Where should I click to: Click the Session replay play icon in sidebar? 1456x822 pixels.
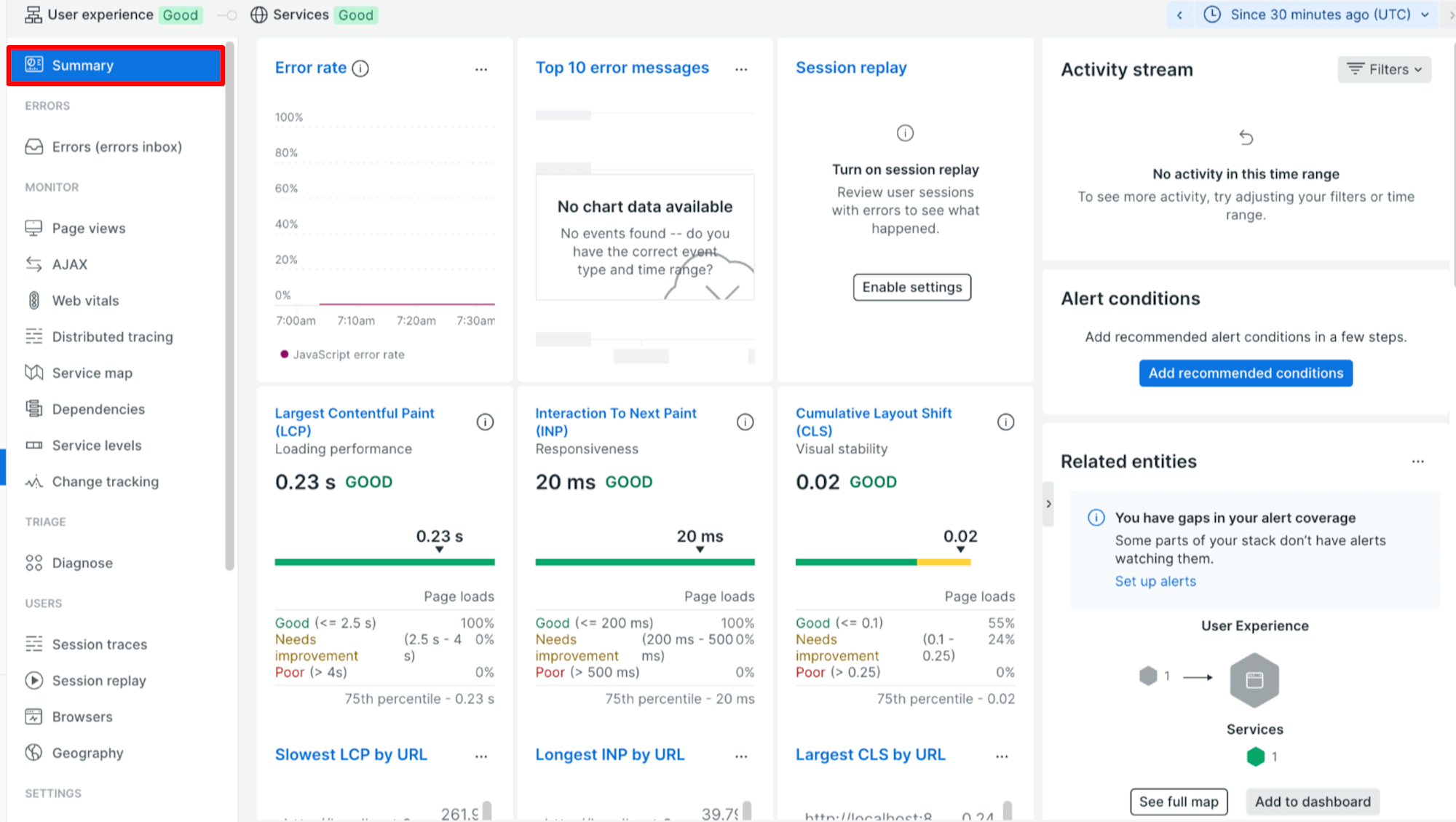click(x=34, y=681)
